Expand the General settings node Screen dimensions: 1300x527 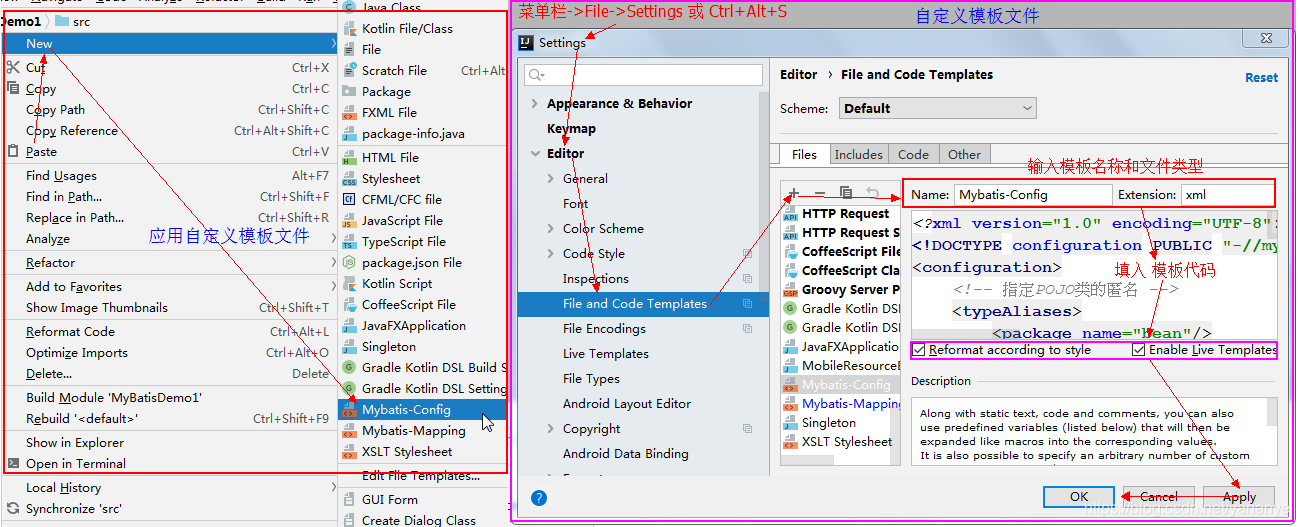(x=551, y=178)
